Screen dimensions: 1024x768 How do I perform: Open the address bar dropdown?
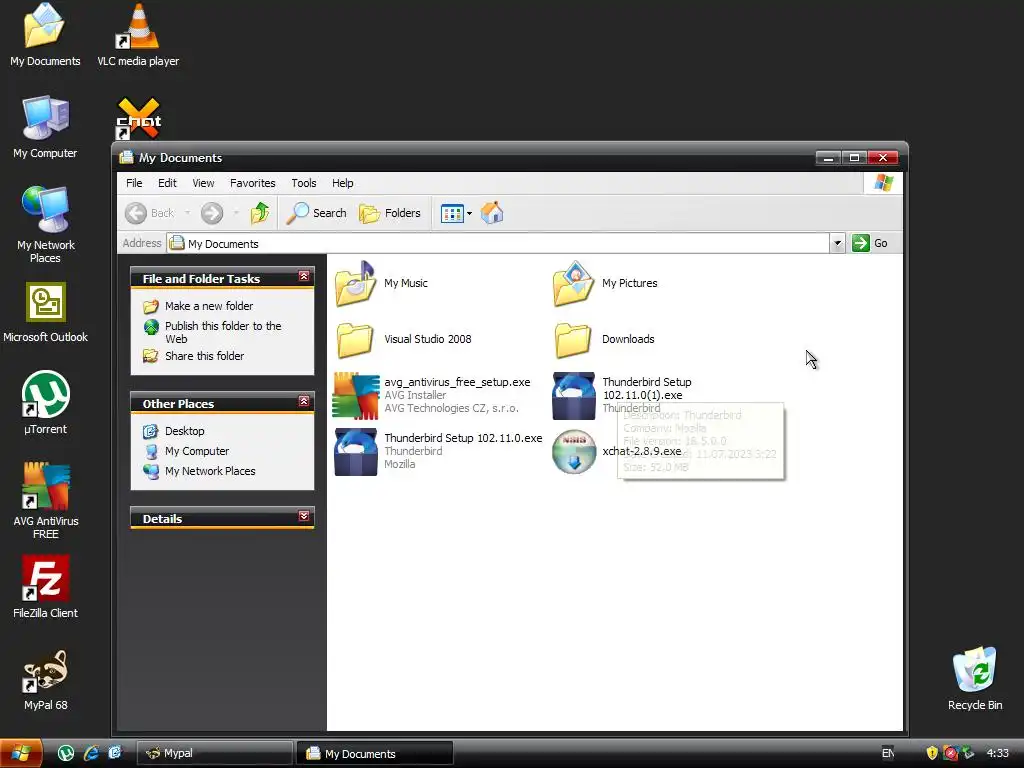point(837,244)
